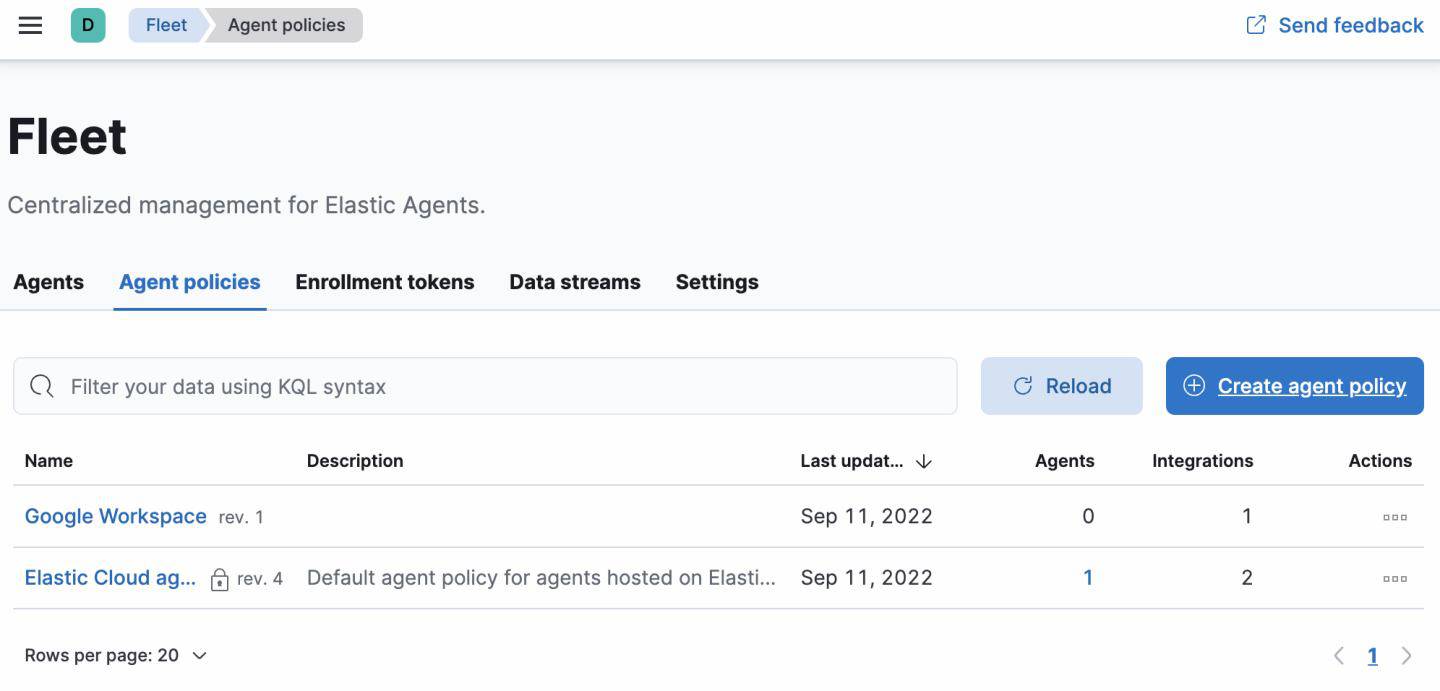Image resolution: width=1440 pixels, height=691 pixels.
Task: Open the Enrollment tokens tab
Action: click(384, 282)
